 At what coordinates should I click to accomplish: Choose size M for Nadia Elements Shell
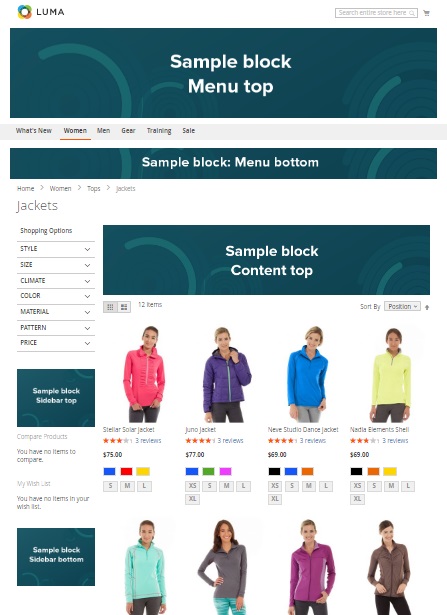pos(391,486)
